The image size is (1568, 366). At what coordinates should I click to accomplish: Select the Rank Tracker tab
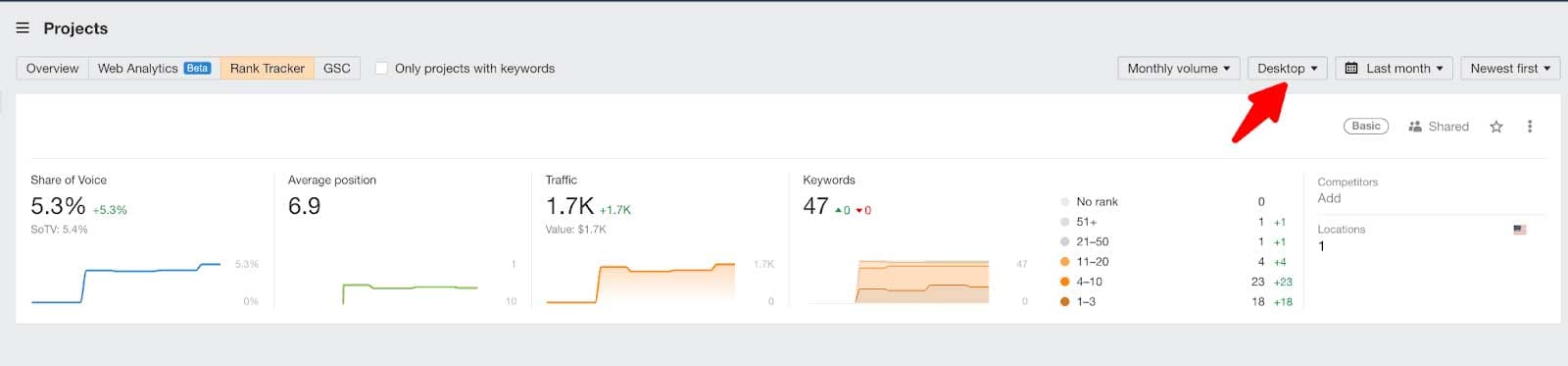click(x=268, y=69)
